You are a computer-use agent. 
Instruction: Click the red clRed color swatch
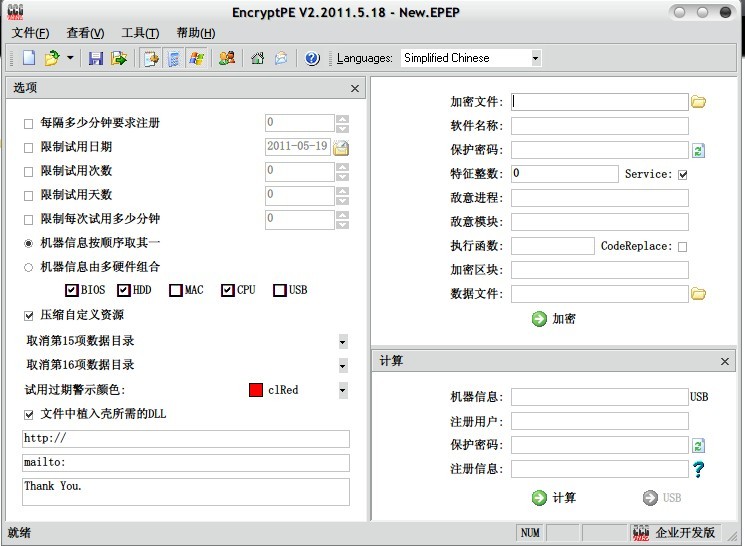(256, 390)
